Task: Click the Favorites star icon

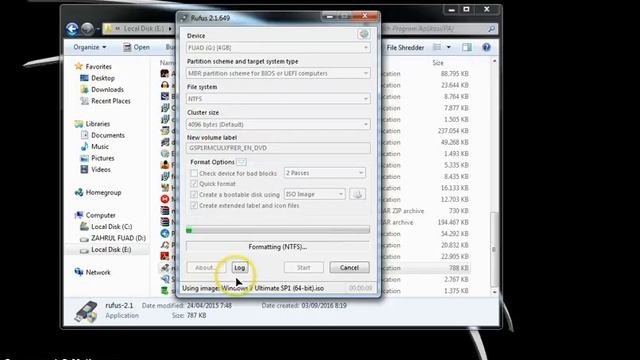Action: click(79, 66)
